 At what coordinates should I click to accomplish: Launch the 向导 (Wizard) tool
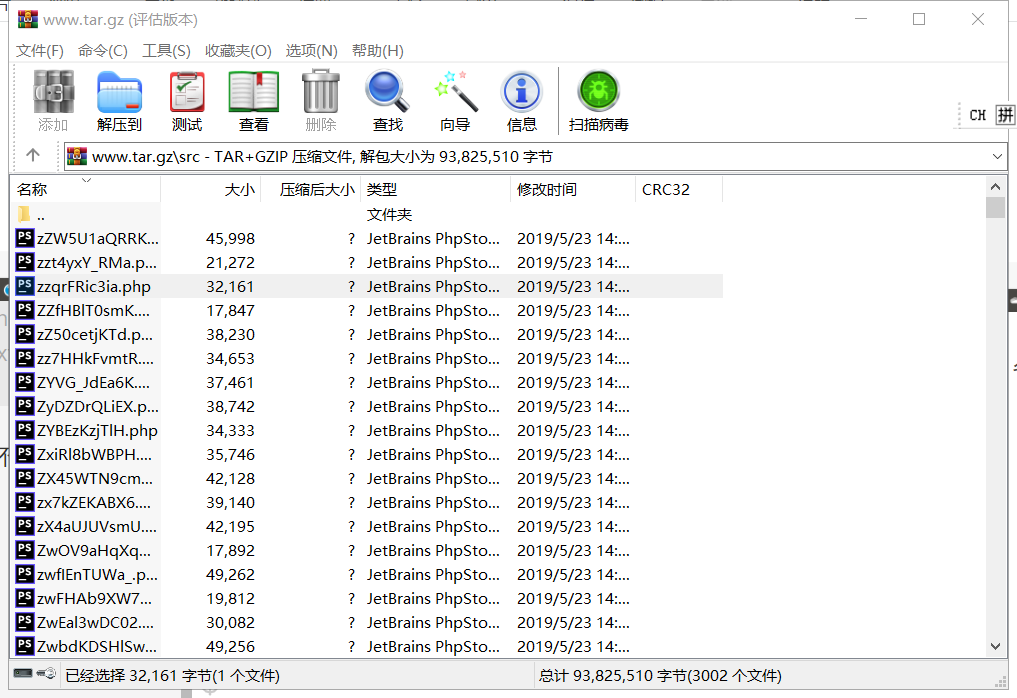454,100
